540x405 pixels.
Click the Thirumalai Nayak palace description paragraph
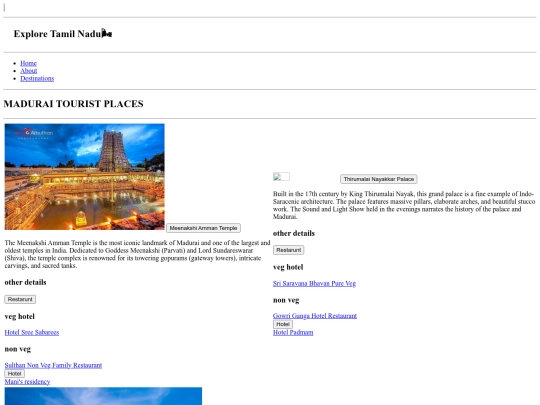pos(404,205)
